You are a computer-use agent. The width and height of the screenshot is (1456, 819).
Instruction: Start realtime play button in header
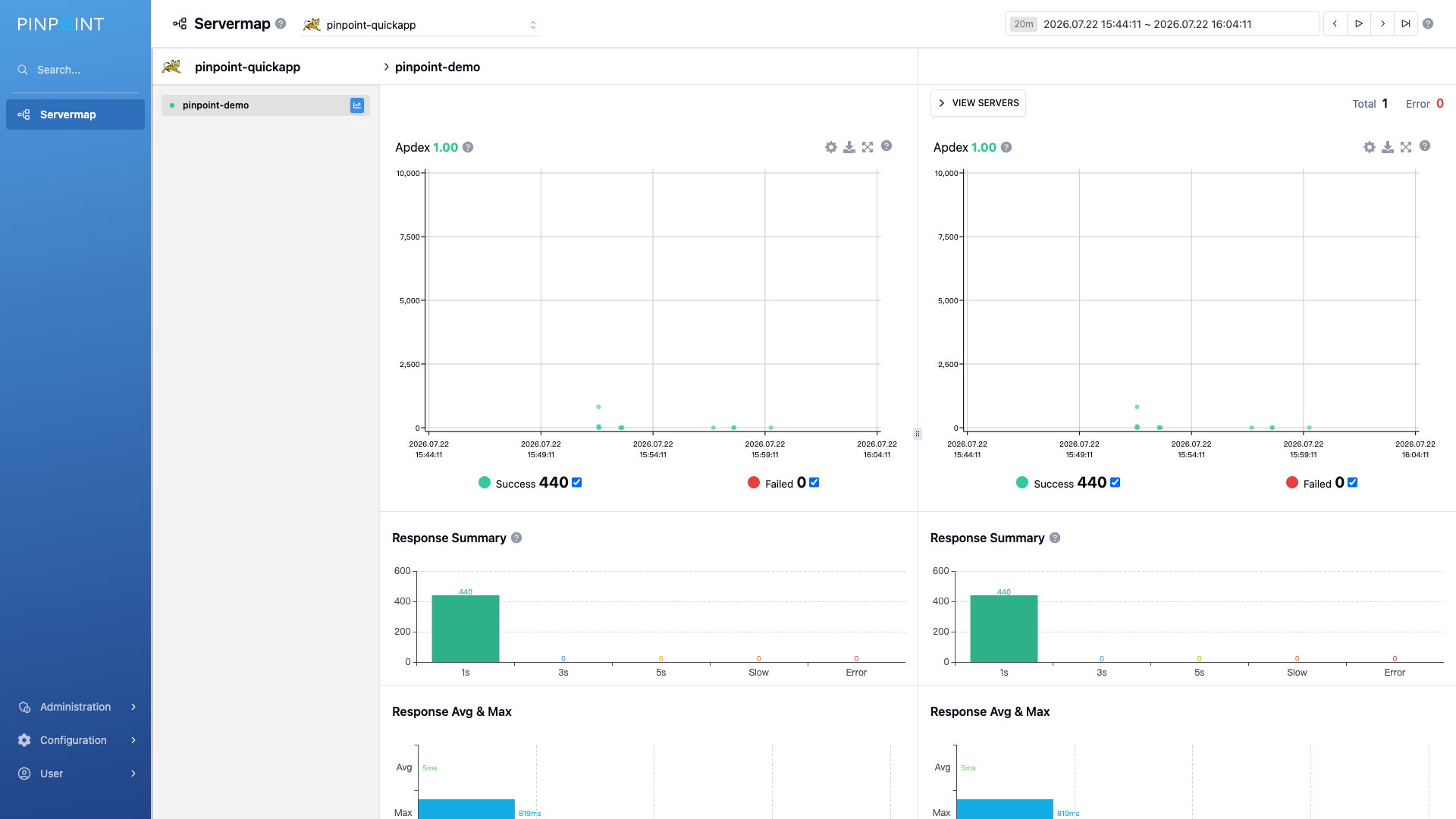(1359, 24)
